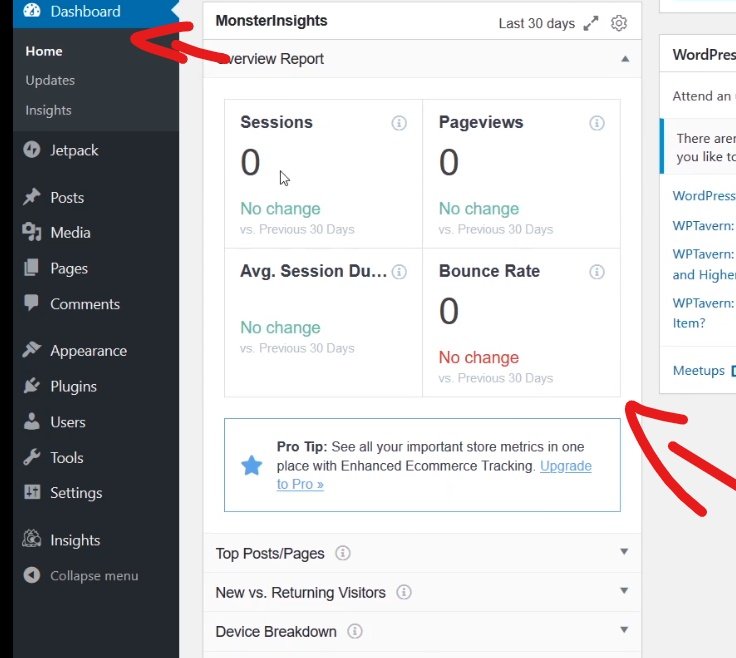
Task: Click the Tools wrench icon
Action: 32,457
